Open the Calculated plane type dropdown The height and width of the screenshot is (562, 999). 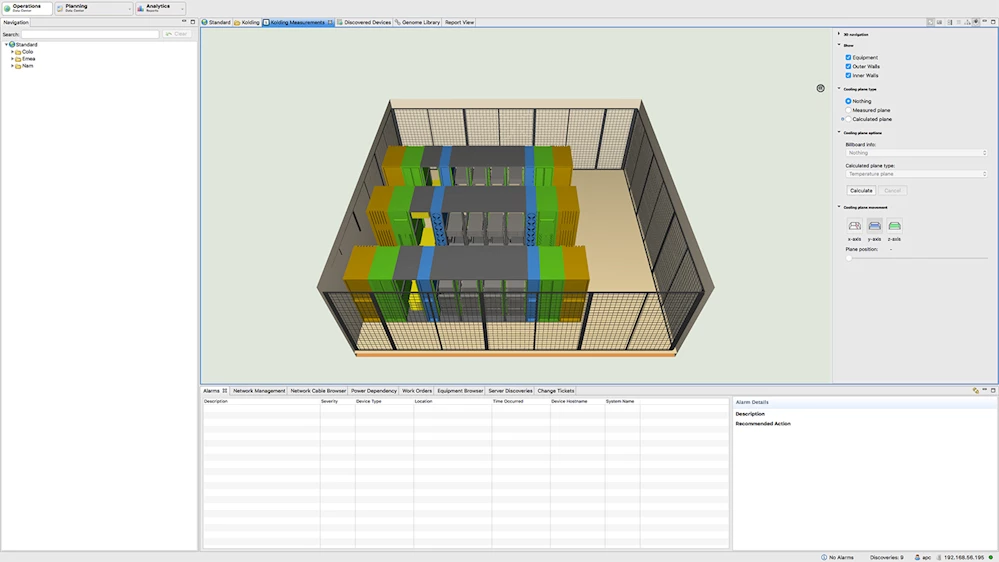coord(915,174)
